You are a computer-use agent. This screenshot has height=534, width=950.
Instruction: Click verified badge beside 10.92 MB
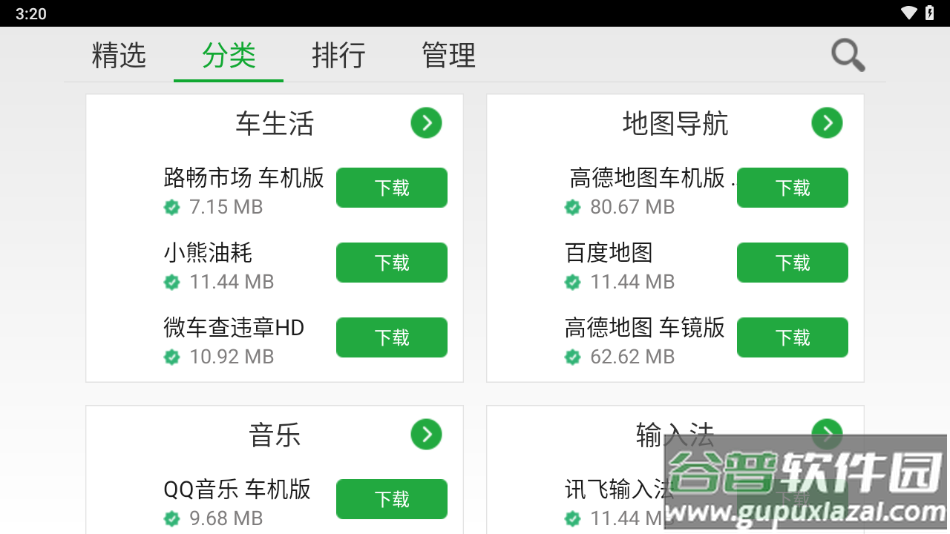pos(172,357)
